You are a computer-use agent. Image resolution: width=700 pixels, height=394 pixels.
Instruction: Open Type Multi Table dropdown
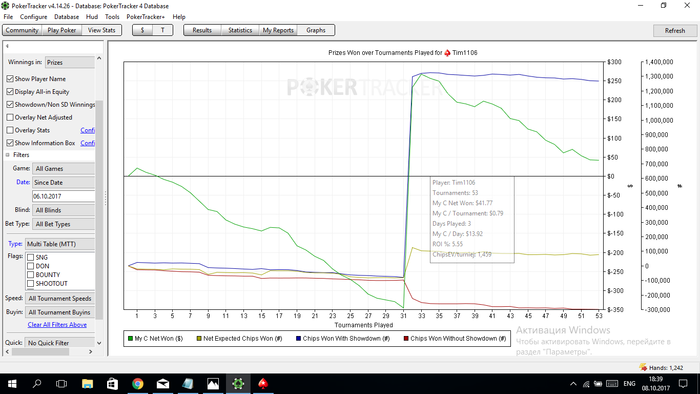pyautogui.click(x=60, y=244)
